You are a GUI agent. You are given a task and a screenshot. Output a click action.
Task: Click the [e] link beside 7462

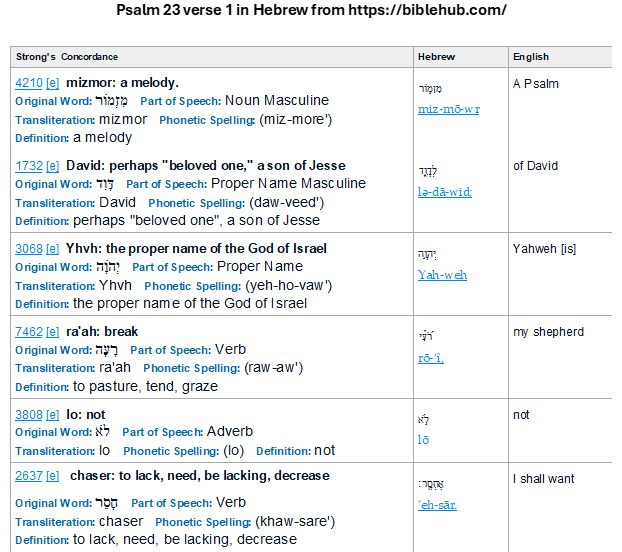(x=52, y=332)
